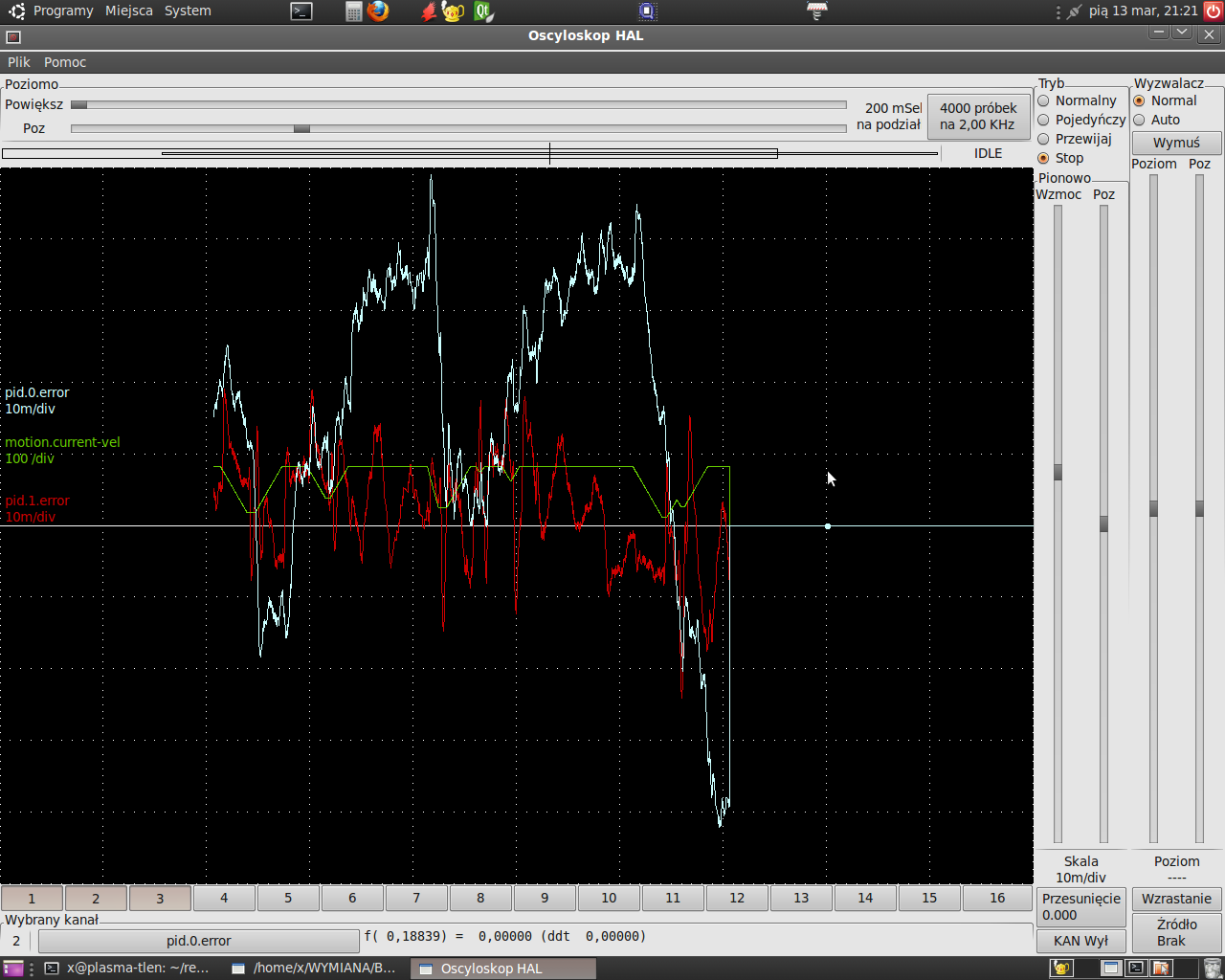Select Normalny run mode

pyautogui.click(x=1078, y=100)
